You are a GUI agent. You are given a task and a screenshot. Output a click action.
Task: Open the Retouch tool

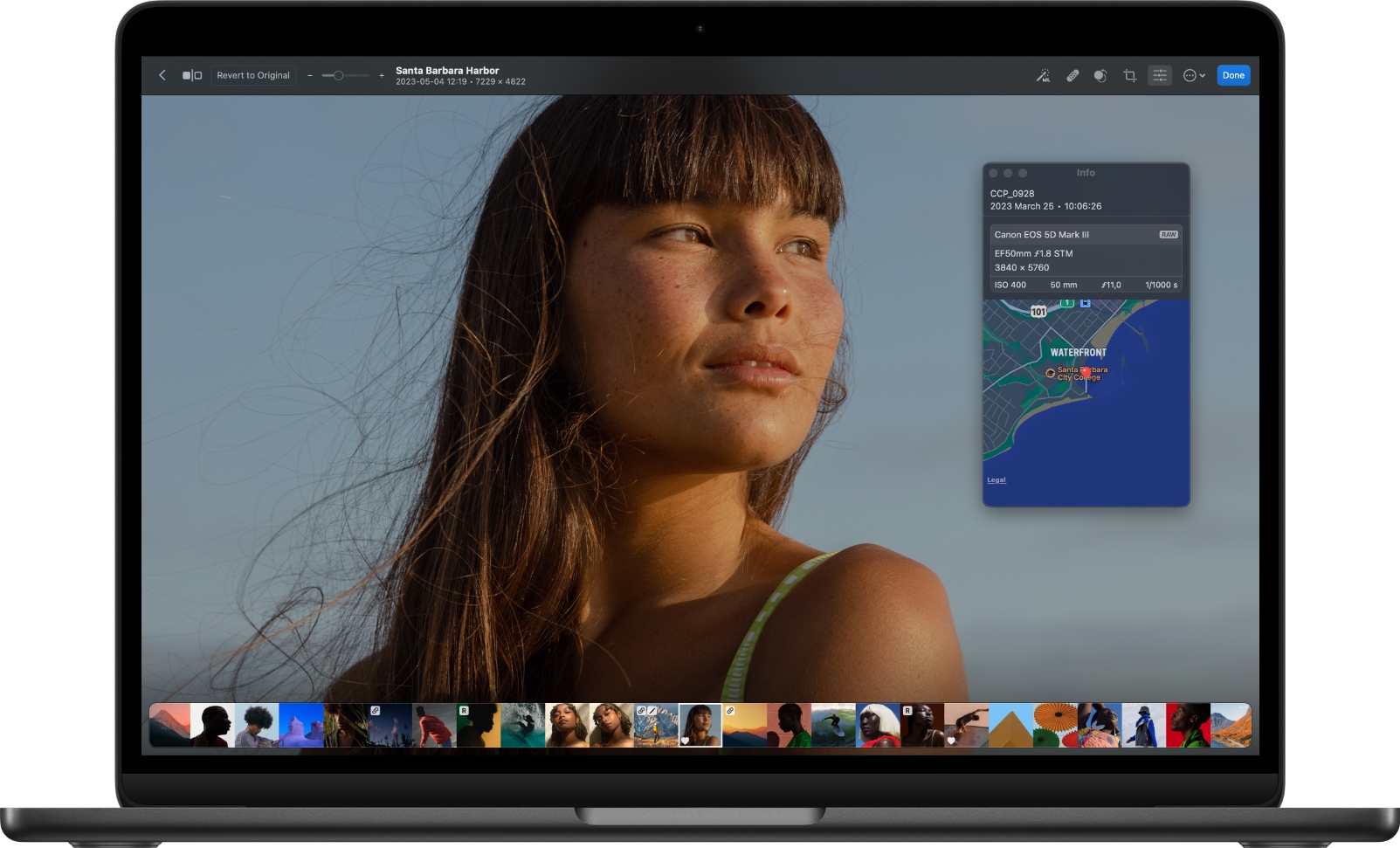(1072, 75)
